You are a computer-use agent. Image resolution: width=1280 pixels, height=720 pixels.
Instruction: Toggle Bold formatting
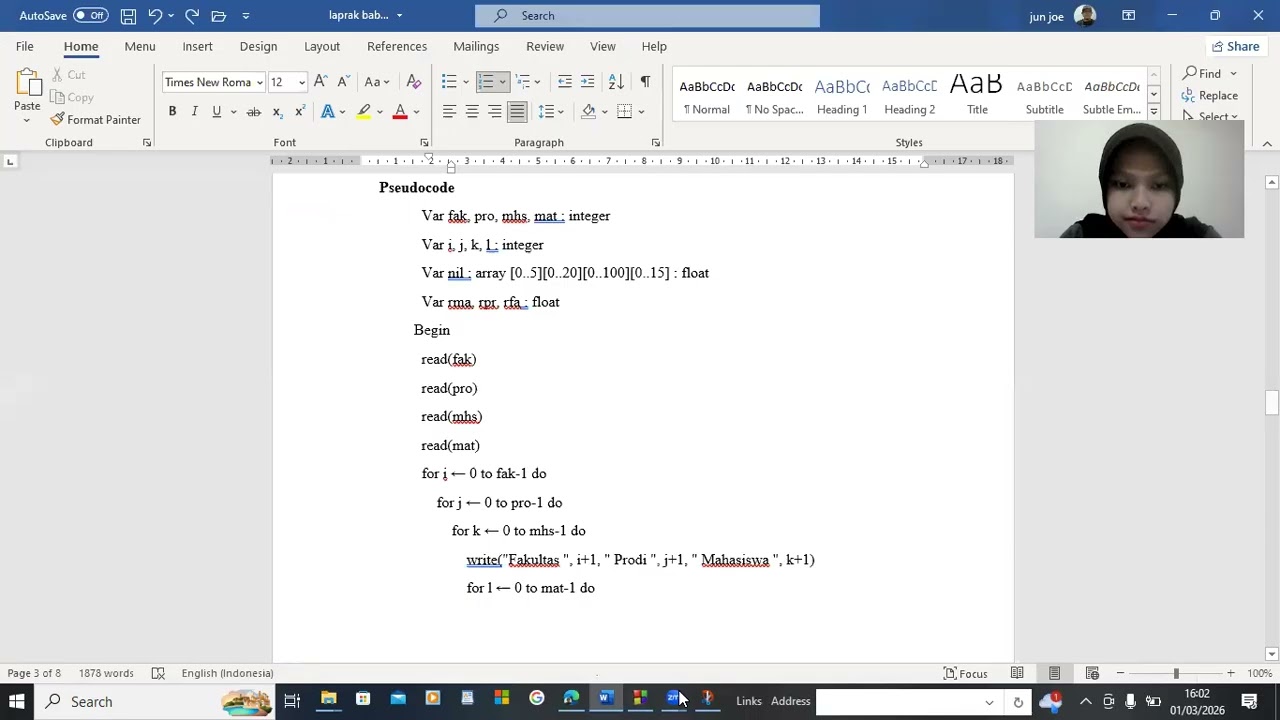(172, 112)
